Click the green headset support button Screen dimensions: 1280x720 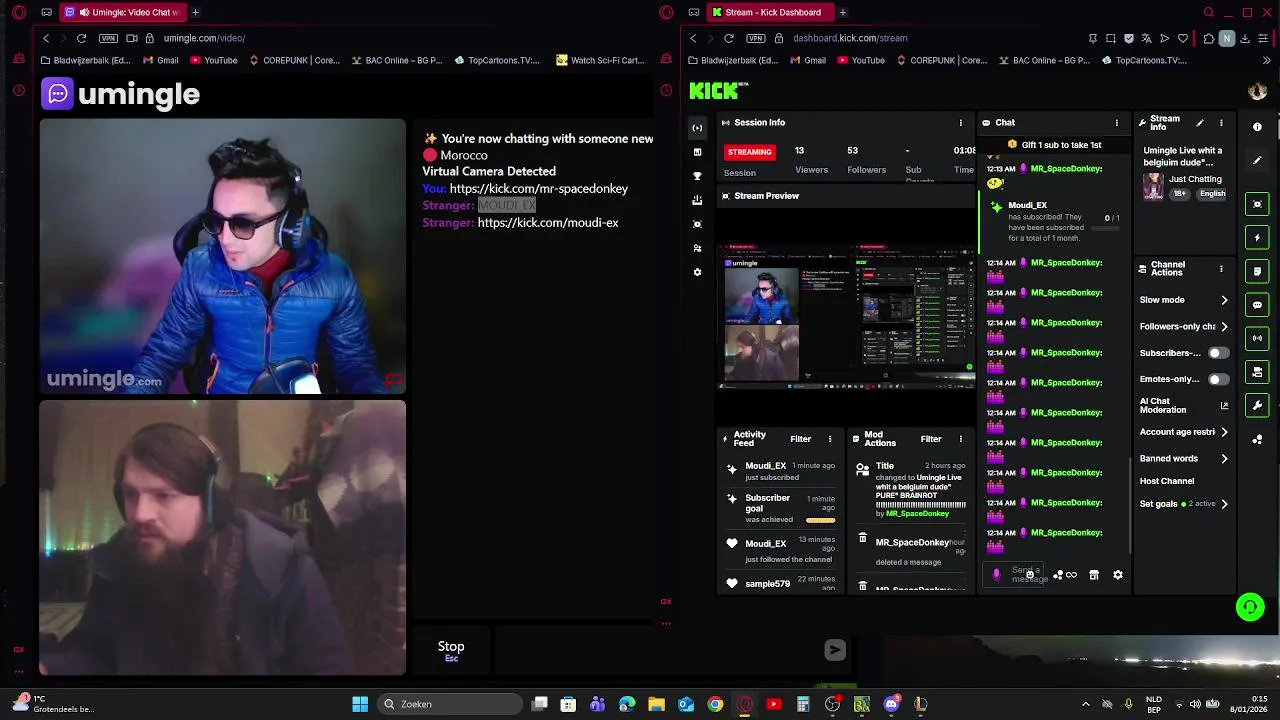click(1250, 607)
